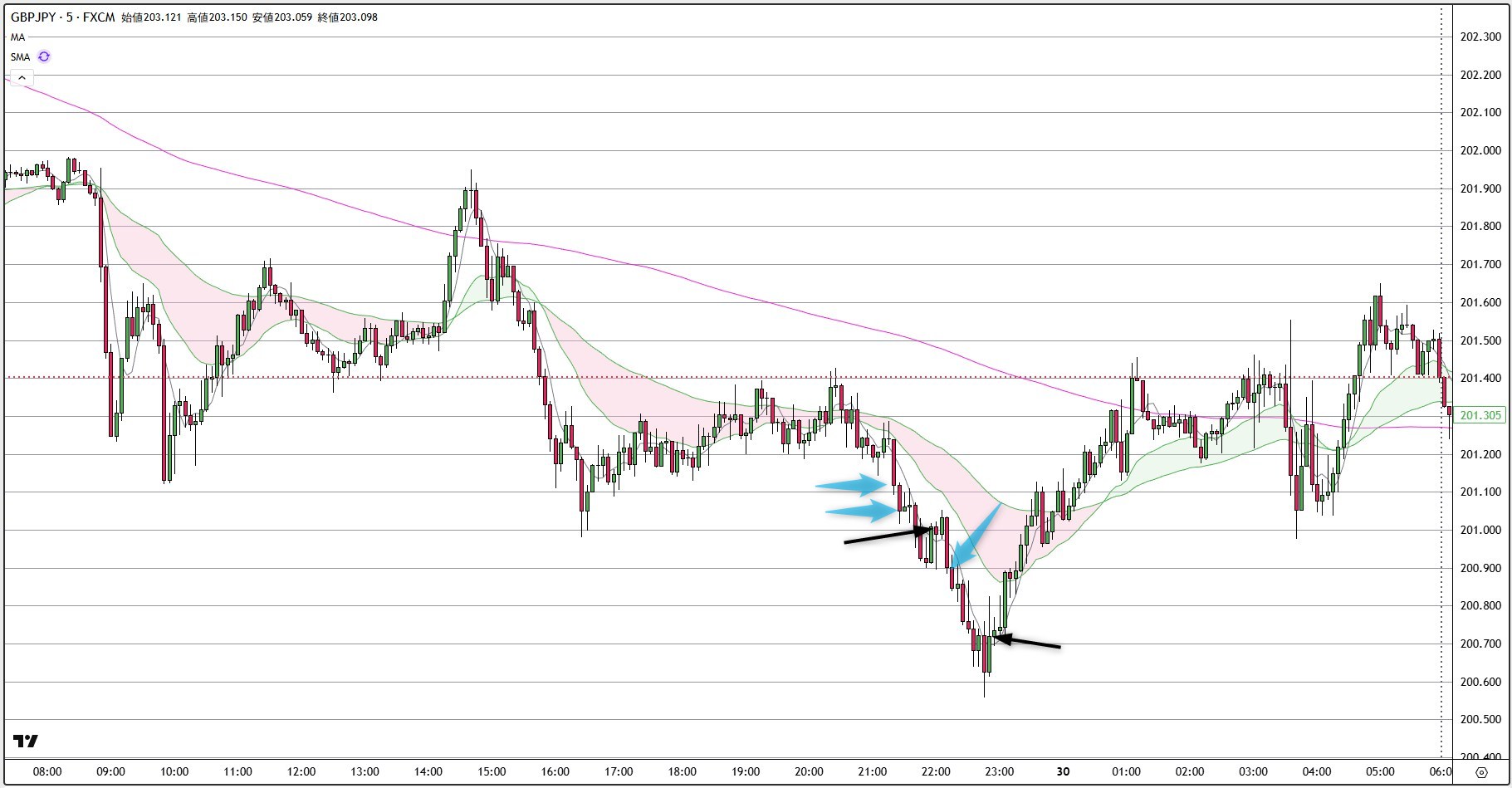Screen dimensions: 1512x788
Task: Open chart settings via the gear icon
Action: pos(1481,772)
